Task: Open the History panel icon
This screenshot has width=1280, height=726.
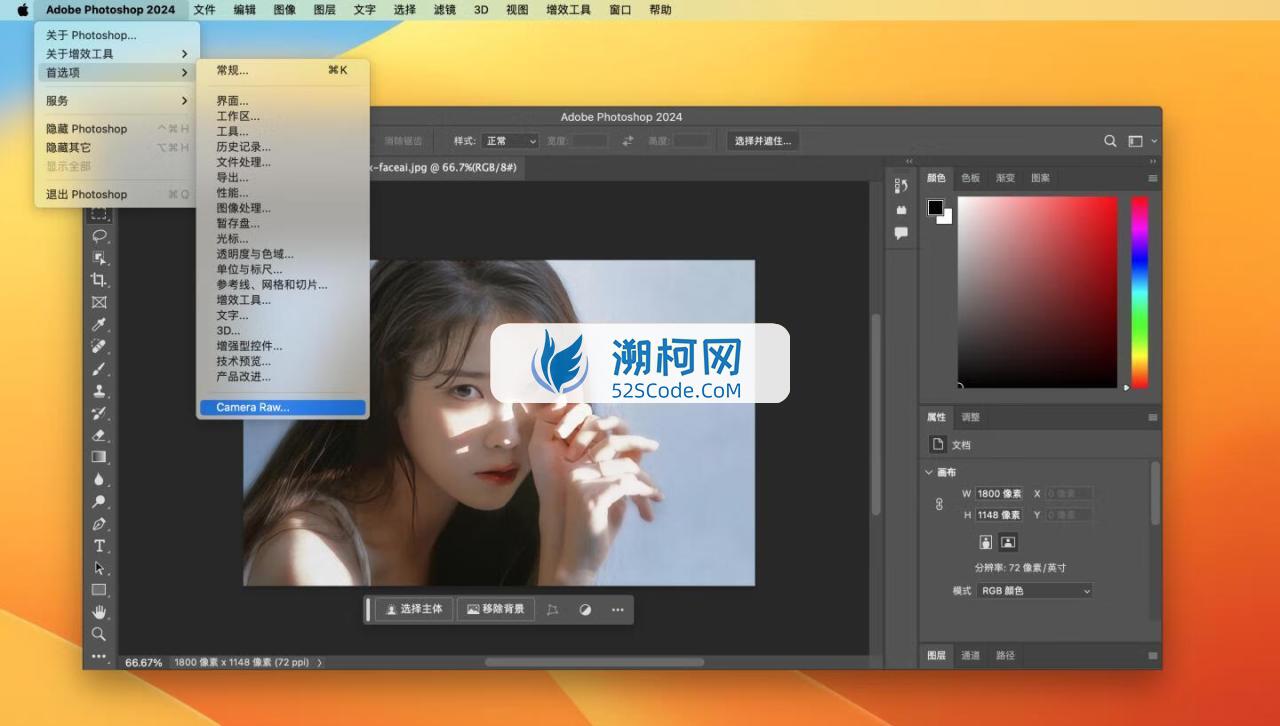Action: (901, 185)
